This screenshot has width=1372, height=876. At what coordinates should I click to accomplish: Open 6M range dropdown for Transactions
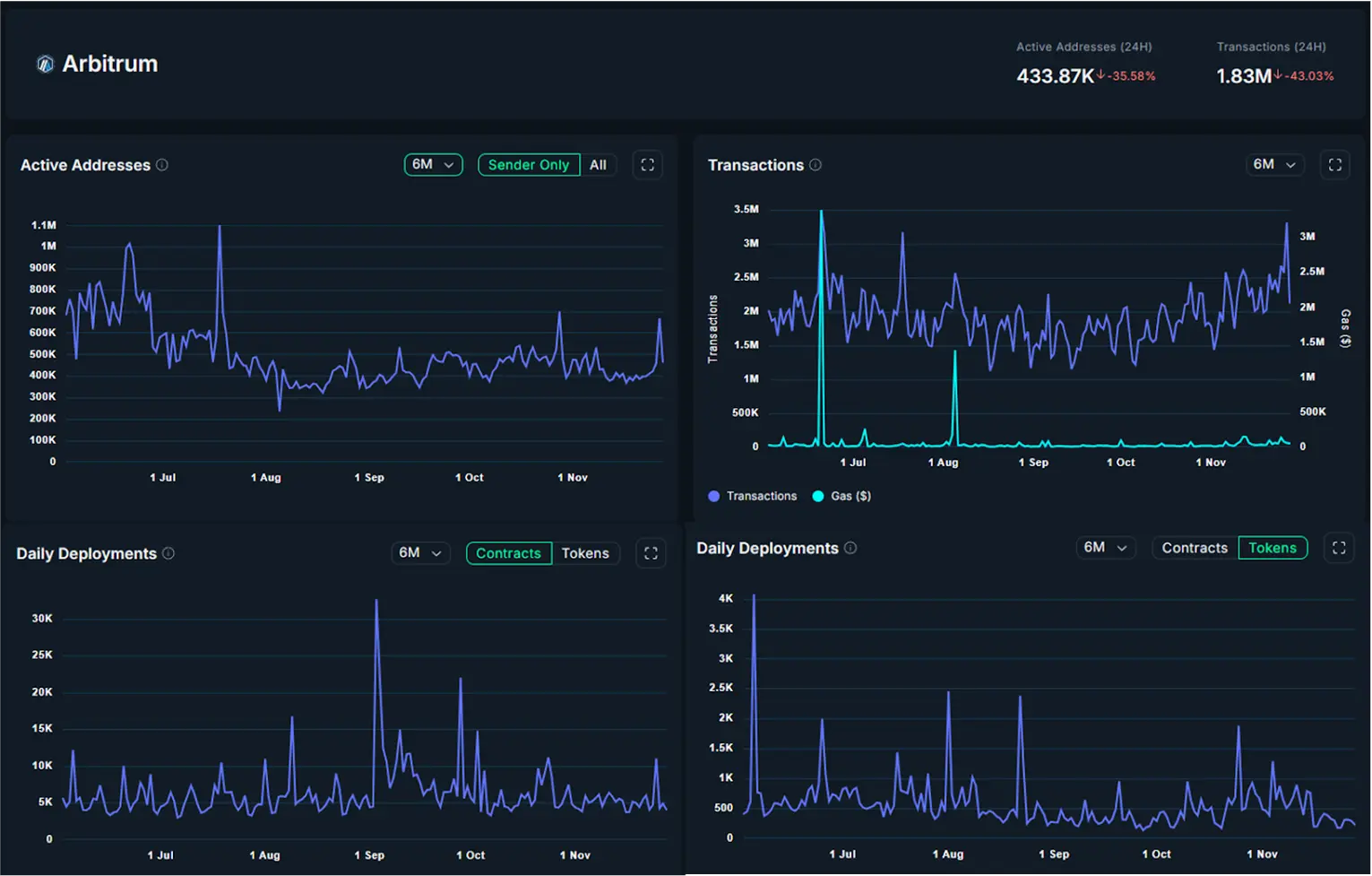(x=1274, y=165)
